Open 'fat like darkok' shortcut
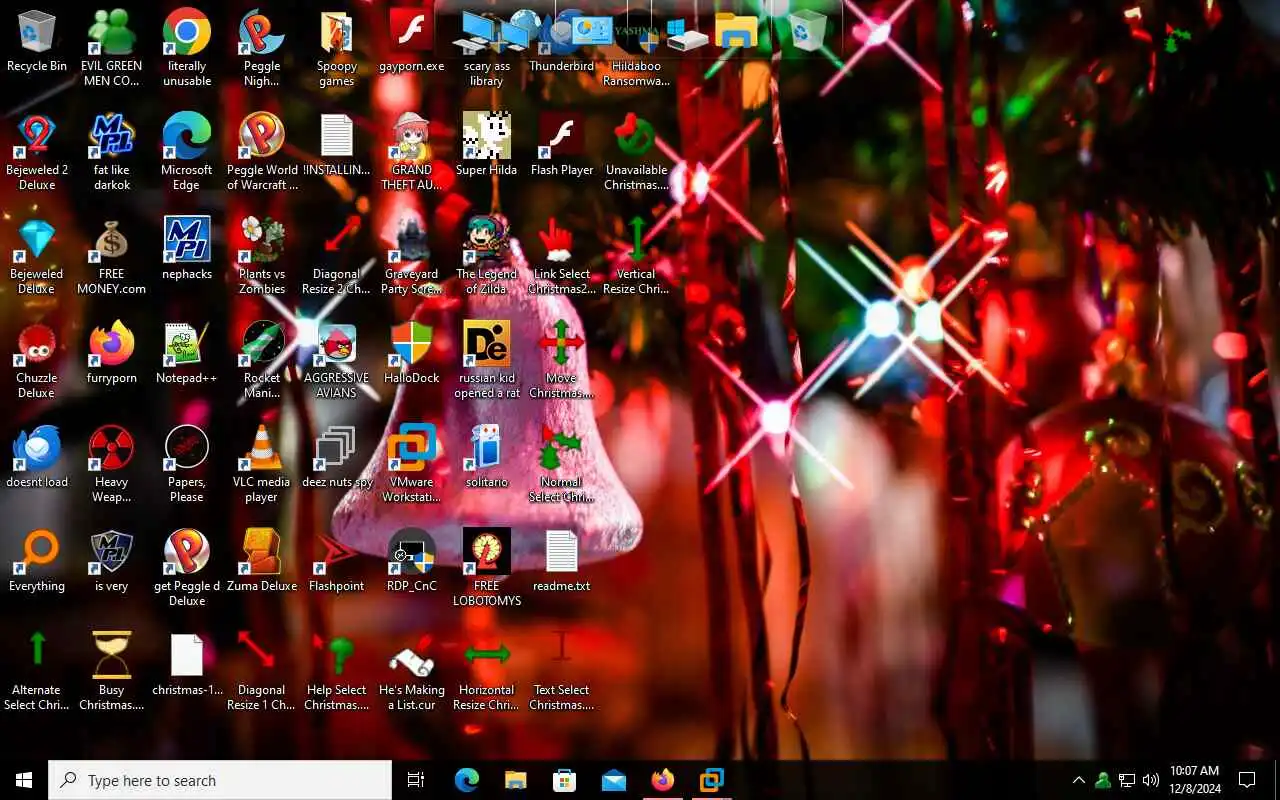Viewport: 1280px width, 800px height. click(112, 152)
